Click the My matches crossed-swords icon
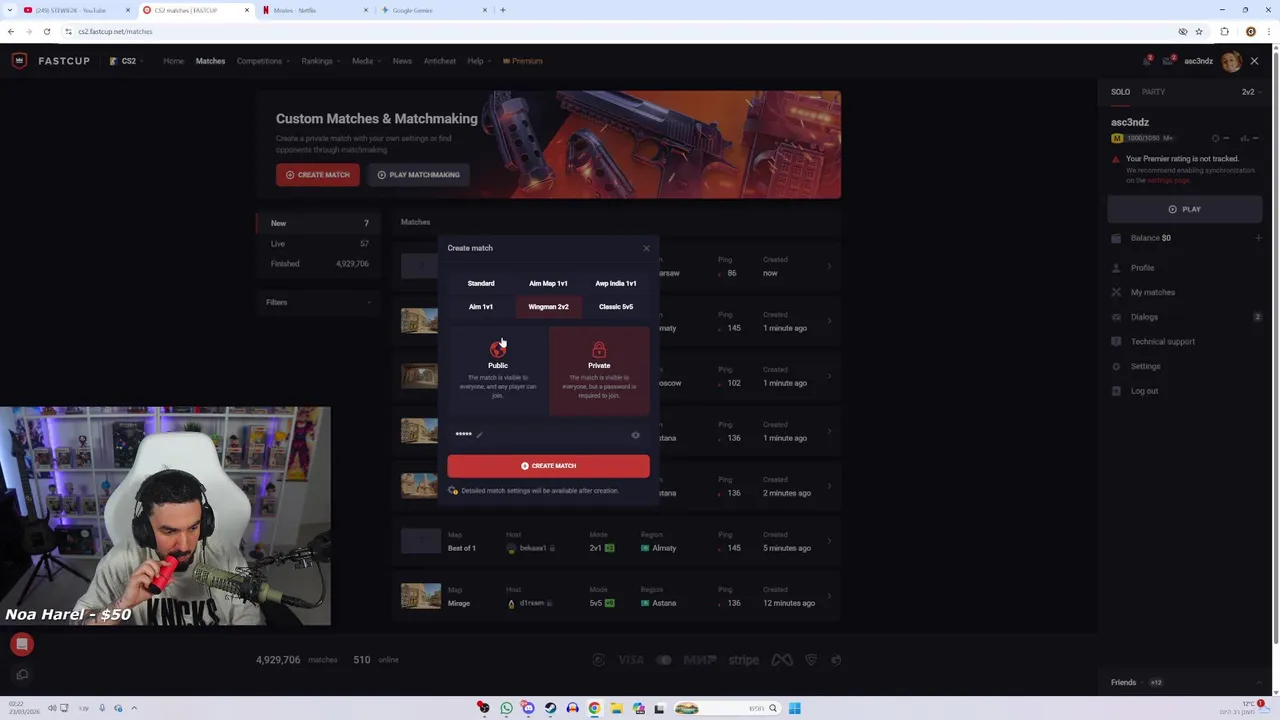 (1116, 292)
